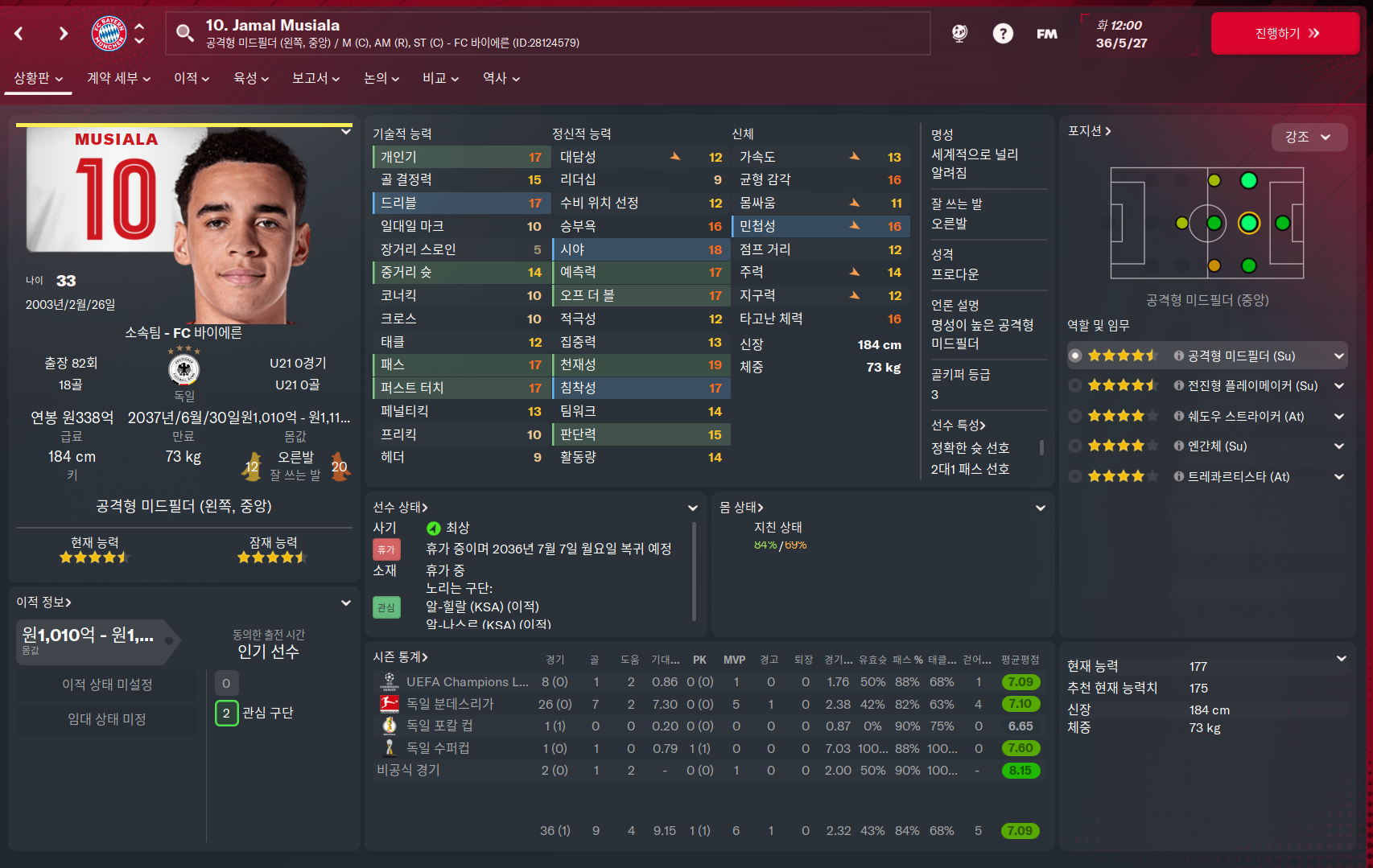Open the 계약 세부 menu
This screenshot has width=1373, height=868.
(118, 78)
